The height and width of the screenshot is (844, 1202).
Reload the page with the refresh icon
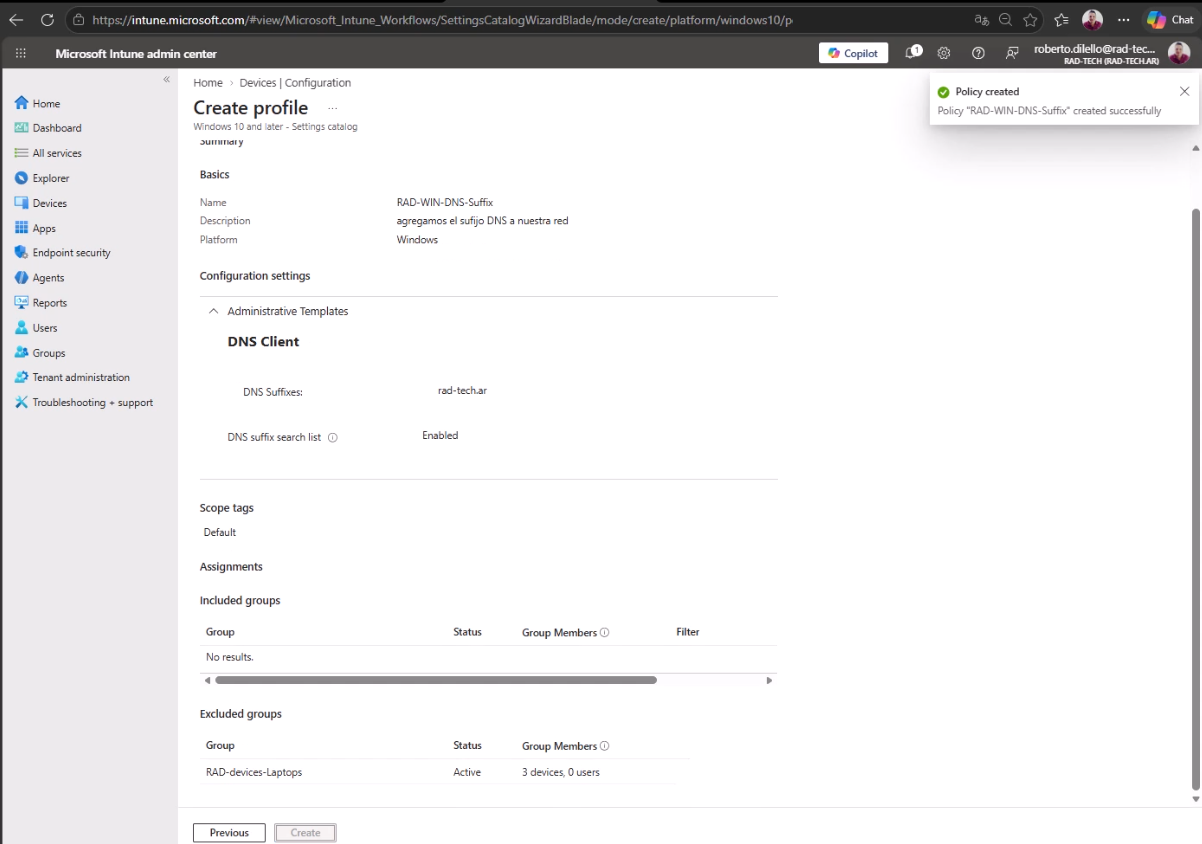47,20
